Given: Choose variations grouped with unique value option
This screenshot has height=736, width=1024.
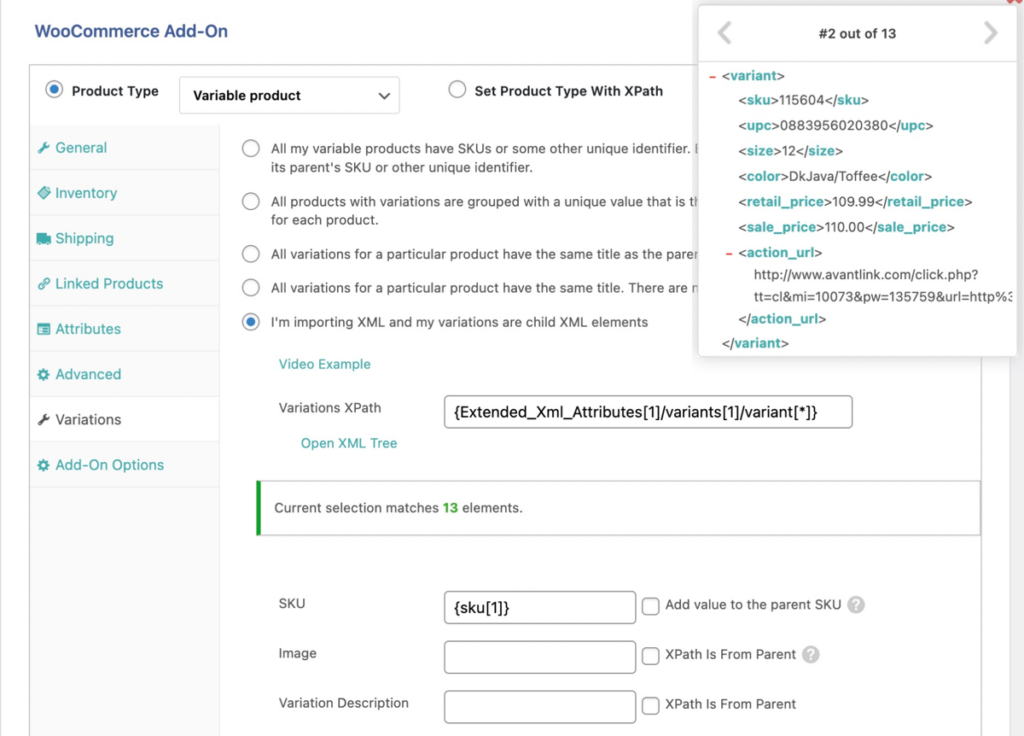Looking at the screenshot, I should click(x=251, y=201).
